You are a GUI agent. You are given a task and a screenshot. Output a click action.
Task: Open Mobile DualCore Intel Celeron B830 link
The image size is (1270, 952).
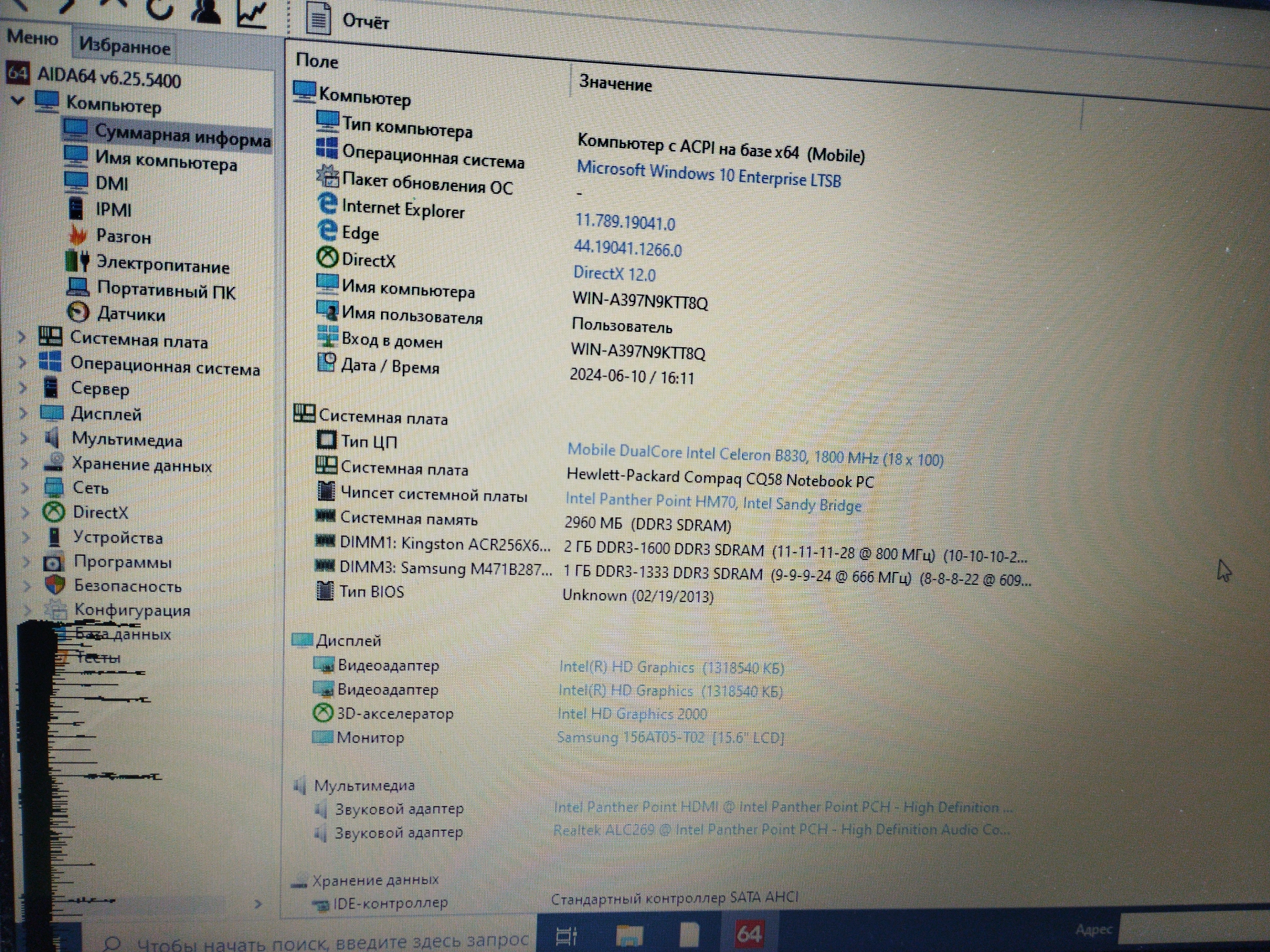[755, 455]
